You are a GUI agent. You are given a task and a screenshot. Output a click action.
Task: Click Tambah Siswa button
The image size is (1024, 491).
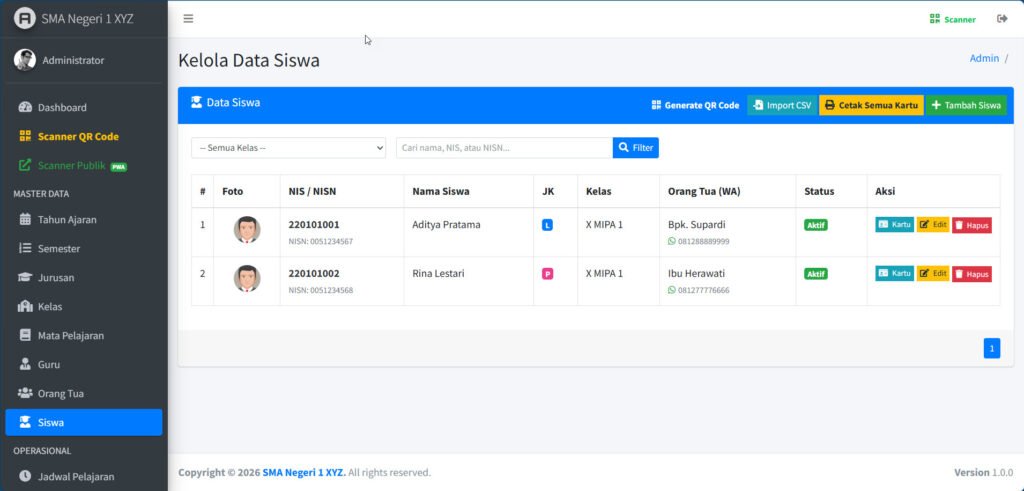coord(966,105)
